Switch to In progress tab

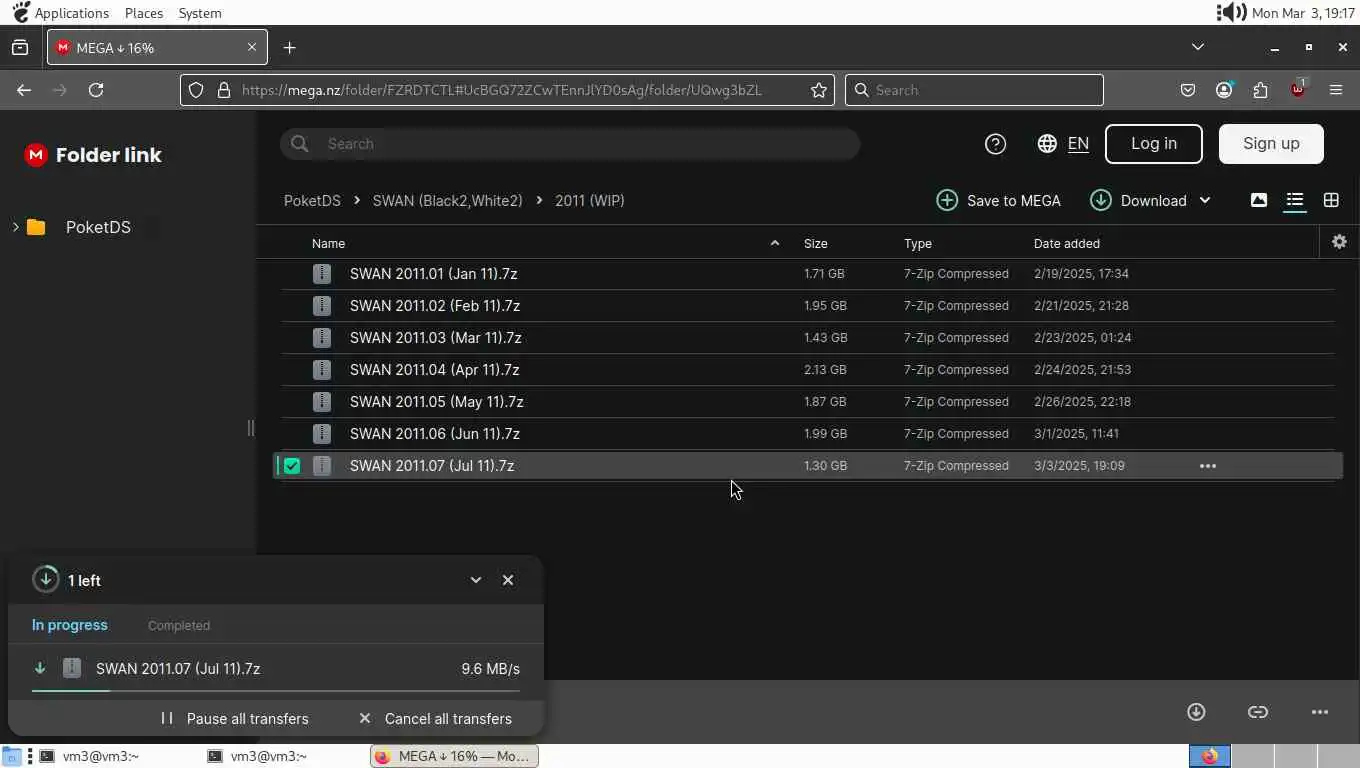[70, 625]
